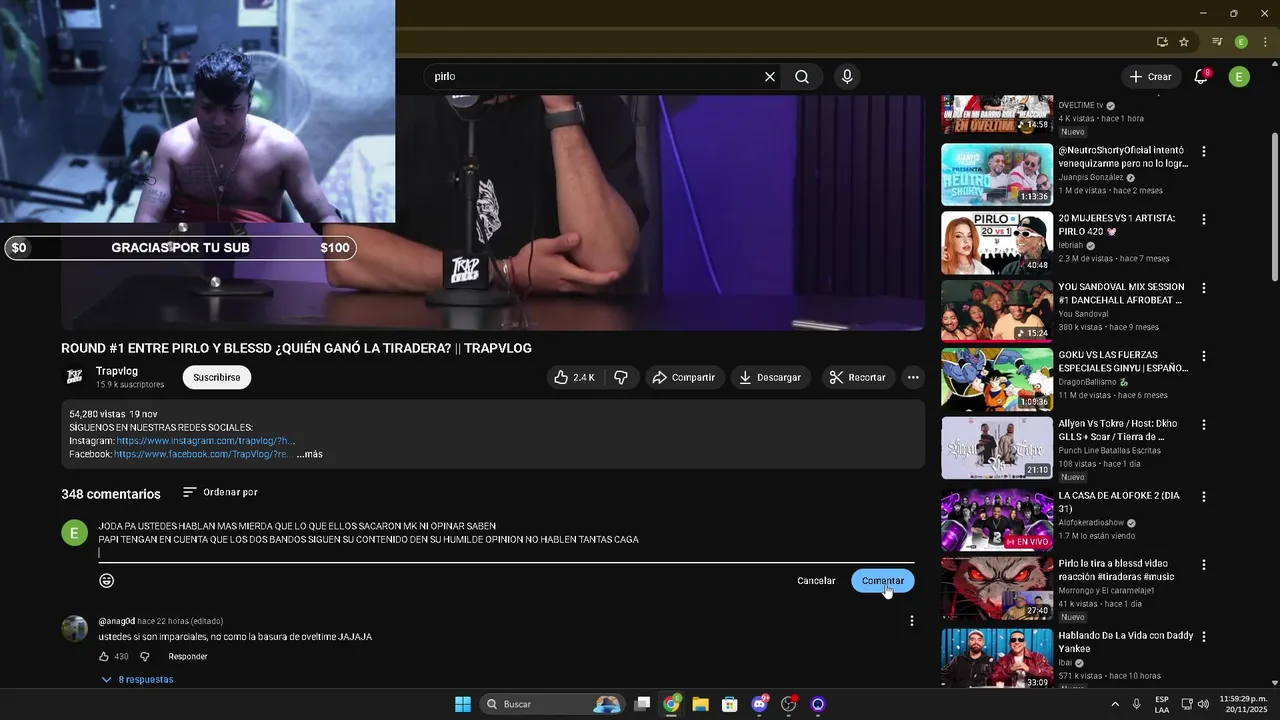Dislike the TrapVlog video
This screenshot has width=1280, height=720.
point(621,377)
